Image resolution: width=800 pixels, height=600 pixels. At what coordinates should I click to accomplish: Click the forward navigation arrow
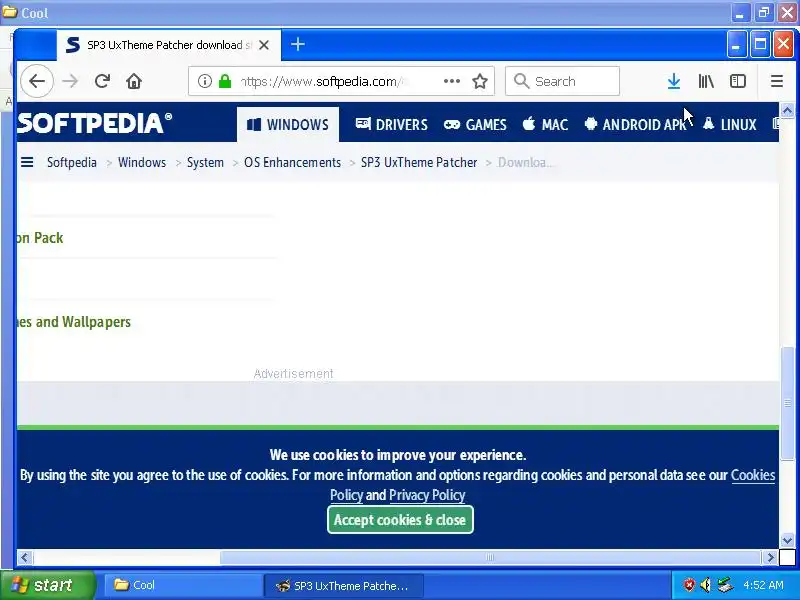click(x=70, y=81)
